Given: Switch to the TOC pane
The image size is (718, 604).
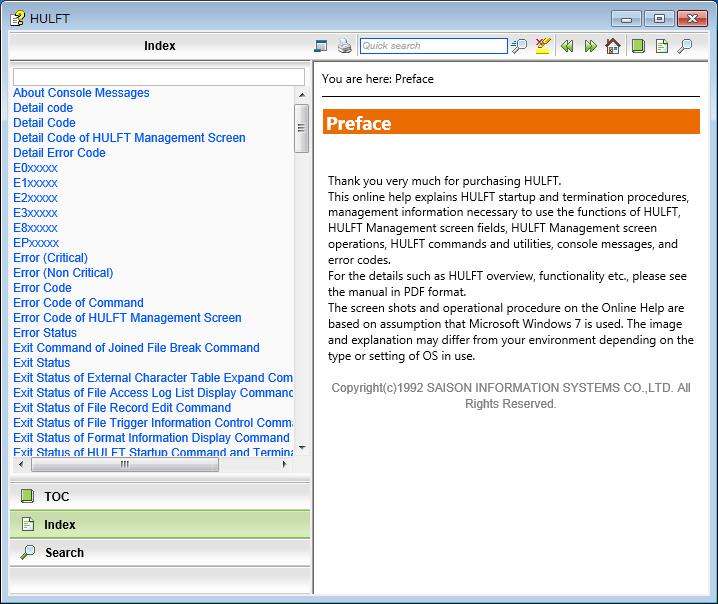Looking at the screenshot, I should (x=160, y=496).
